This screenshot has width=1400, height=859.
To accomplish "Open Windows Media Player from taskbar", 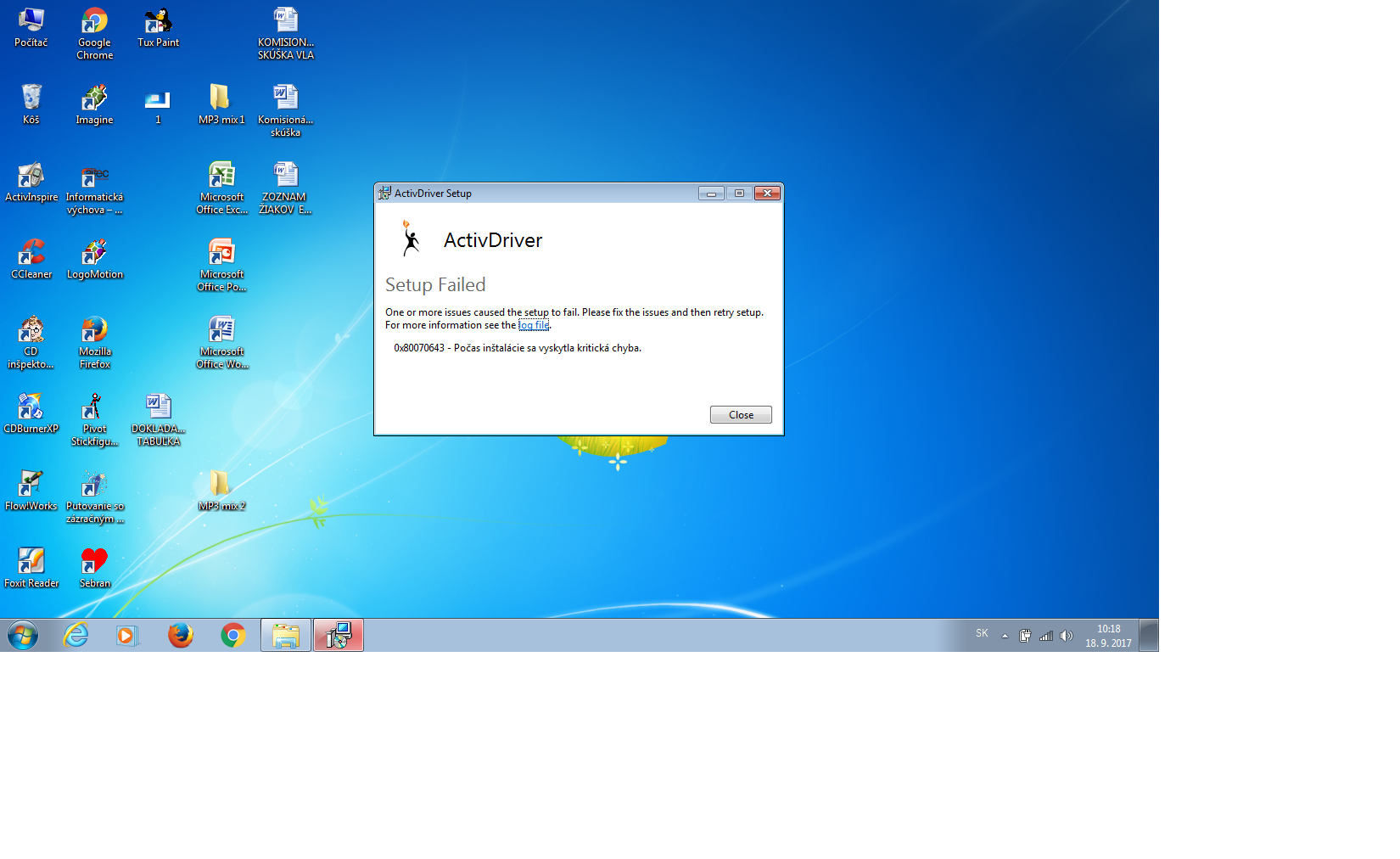I will (x=127, y=635).
